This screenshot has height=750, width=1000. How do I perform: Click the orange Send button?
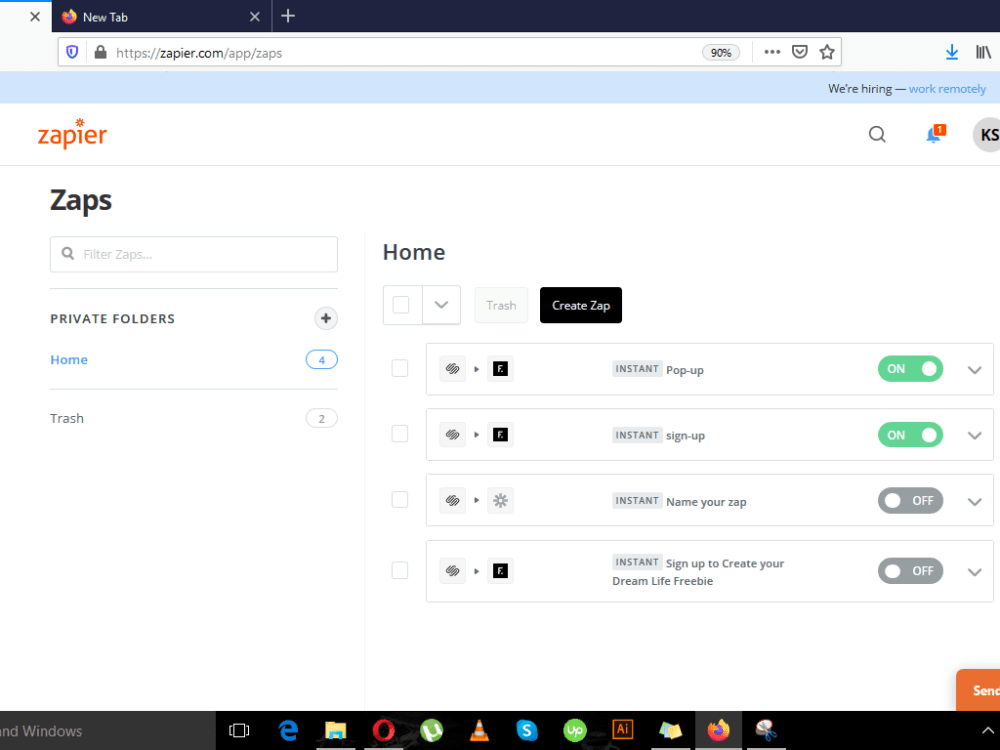[978, 690]
